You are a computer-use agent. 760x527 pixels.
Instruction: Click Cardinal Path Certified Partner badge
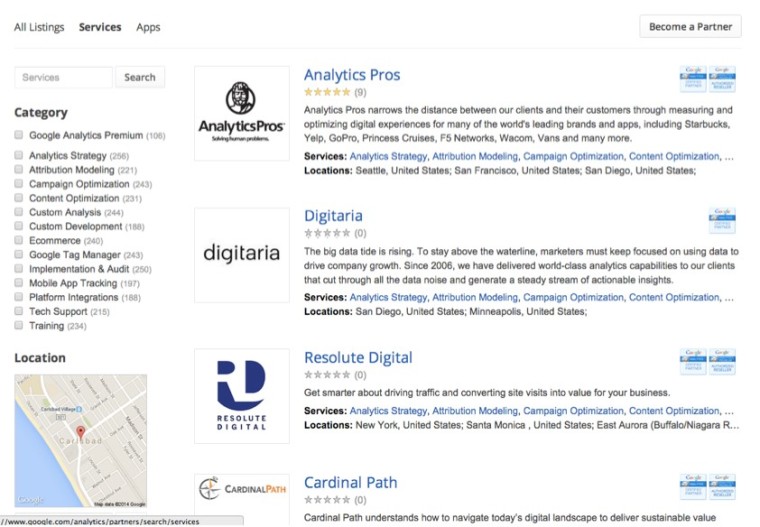tap(693, 487)
